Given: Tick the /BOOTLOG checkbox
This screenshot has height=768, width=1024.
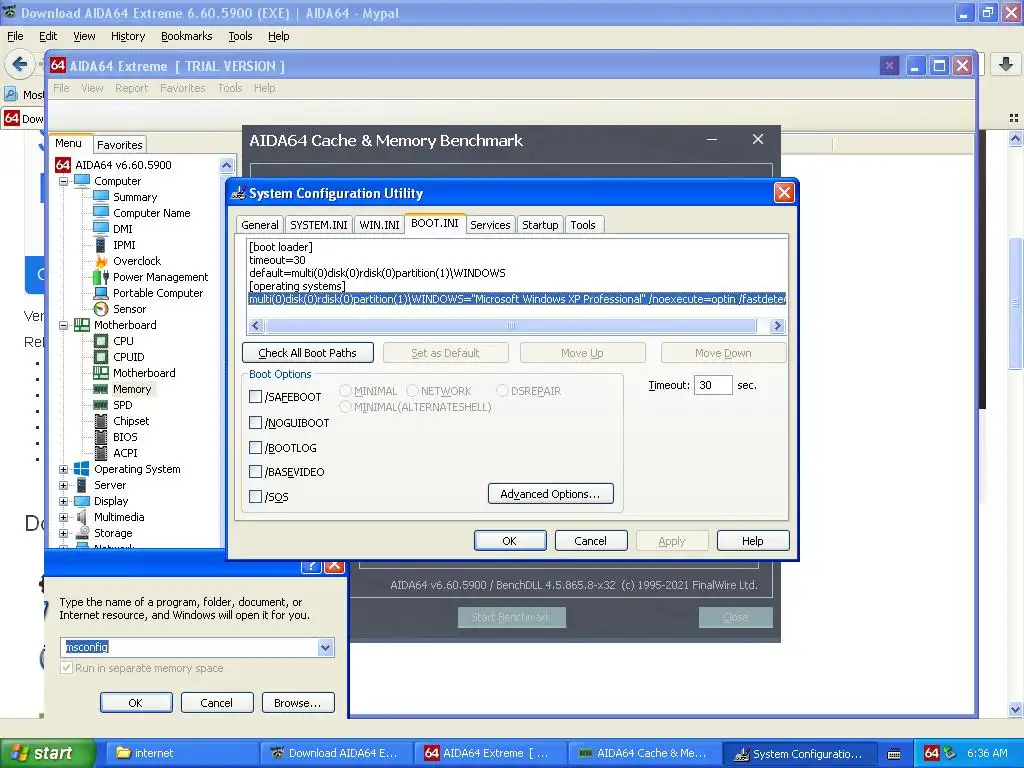Looking at the screenshot, I should click(x=255, y=447).
